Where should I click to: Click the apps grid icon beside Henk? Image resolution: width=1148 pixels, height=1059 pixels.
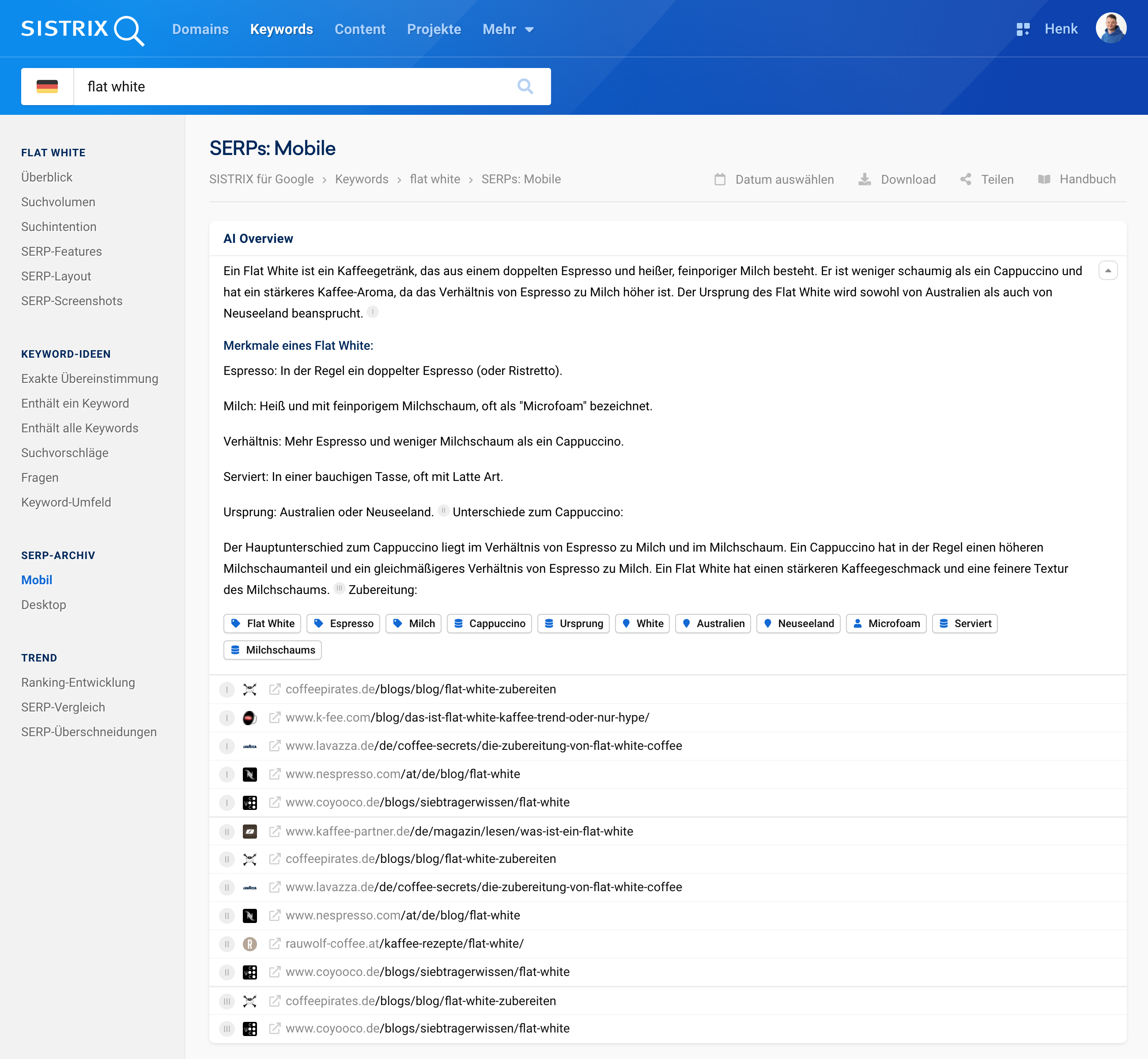1023,29
